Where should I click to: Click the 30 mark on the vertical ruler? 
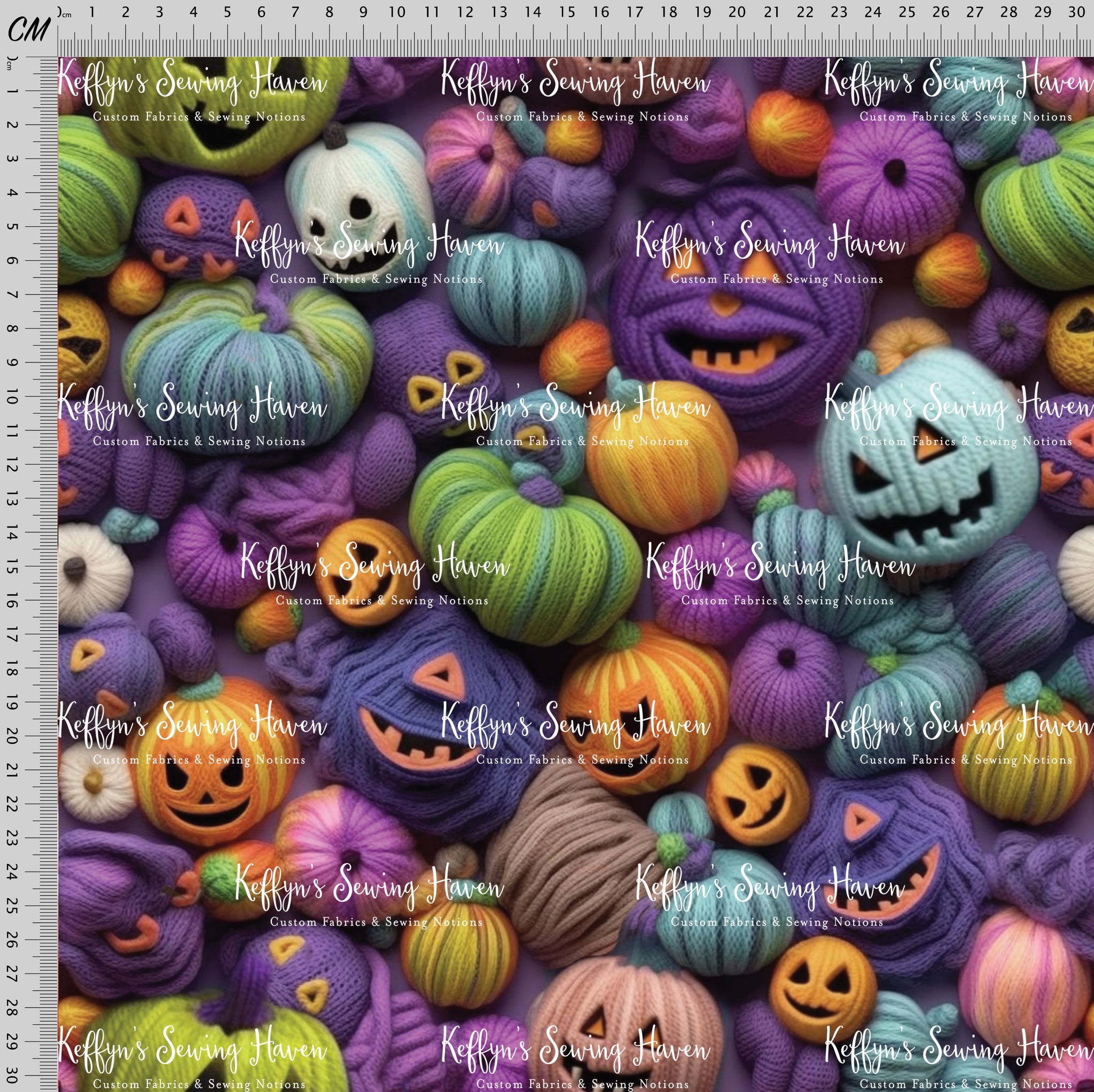pyautogui.click(x=12, y=1075)
